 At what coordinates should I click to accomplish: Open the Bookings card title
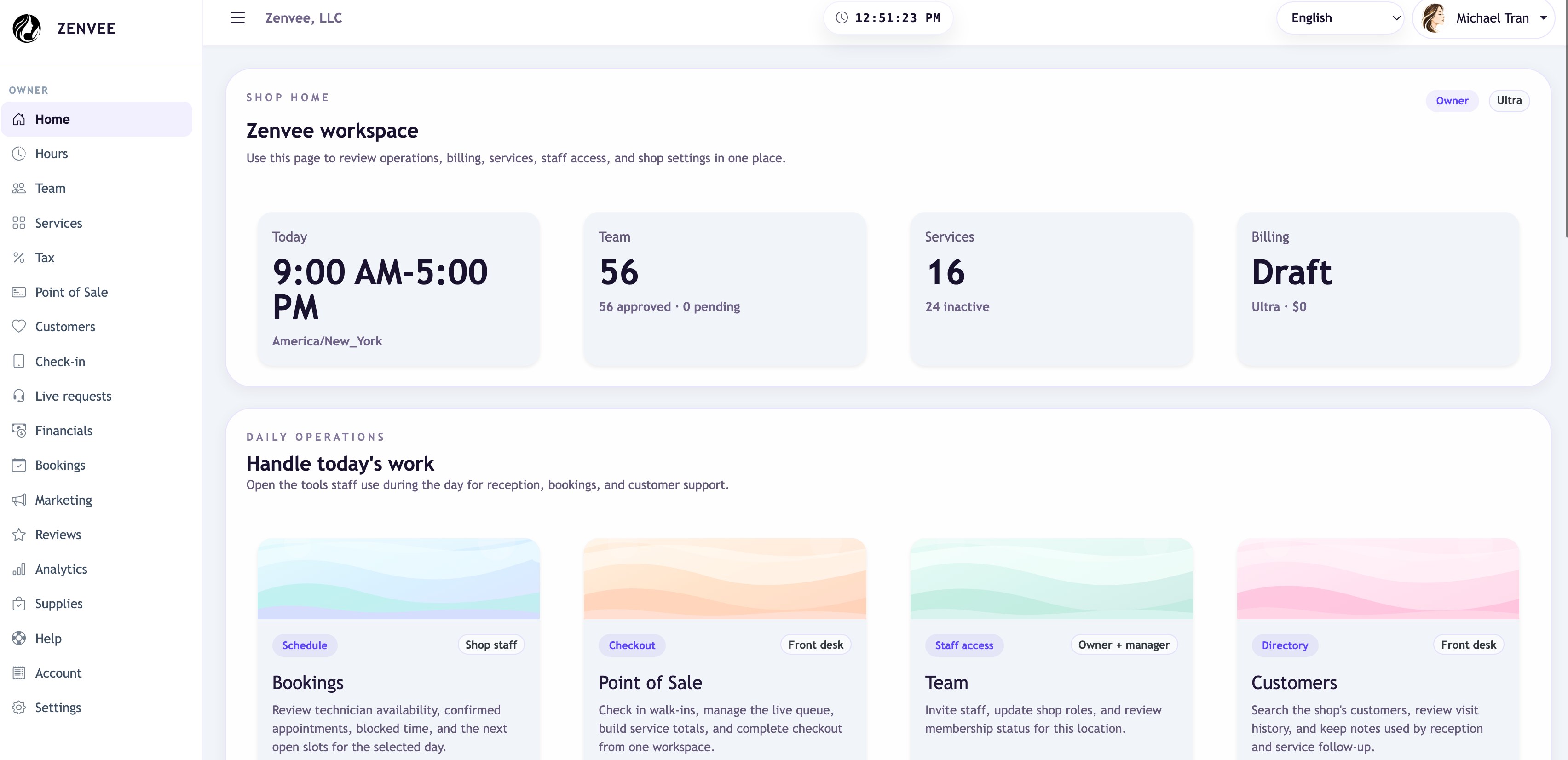click(307, 683)
